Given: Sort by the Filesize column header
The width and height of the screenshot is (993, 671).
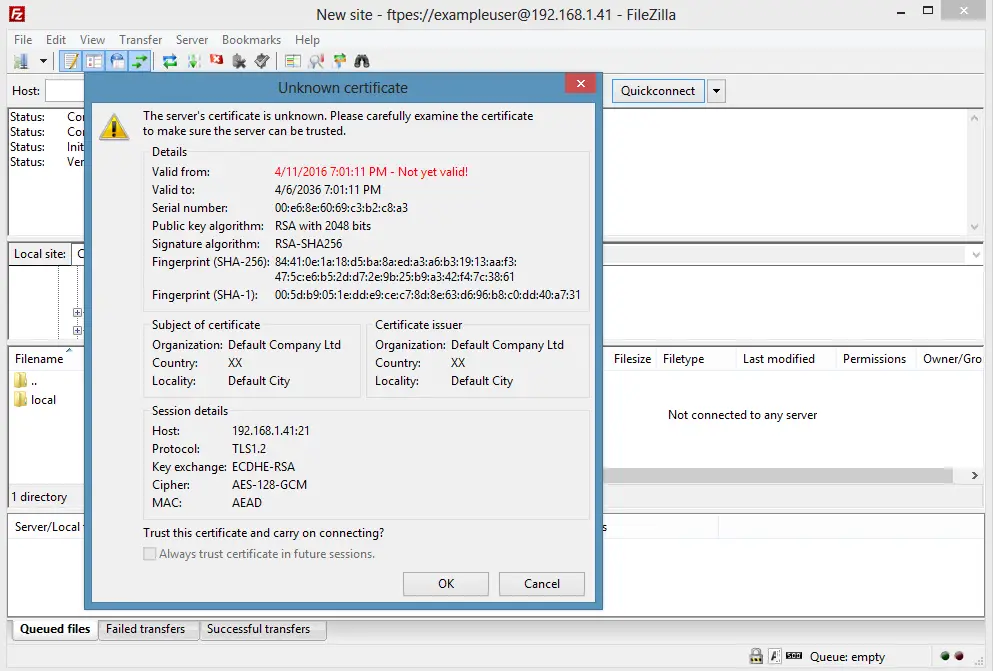Looking at the screenshot, I should coord(632,359).
